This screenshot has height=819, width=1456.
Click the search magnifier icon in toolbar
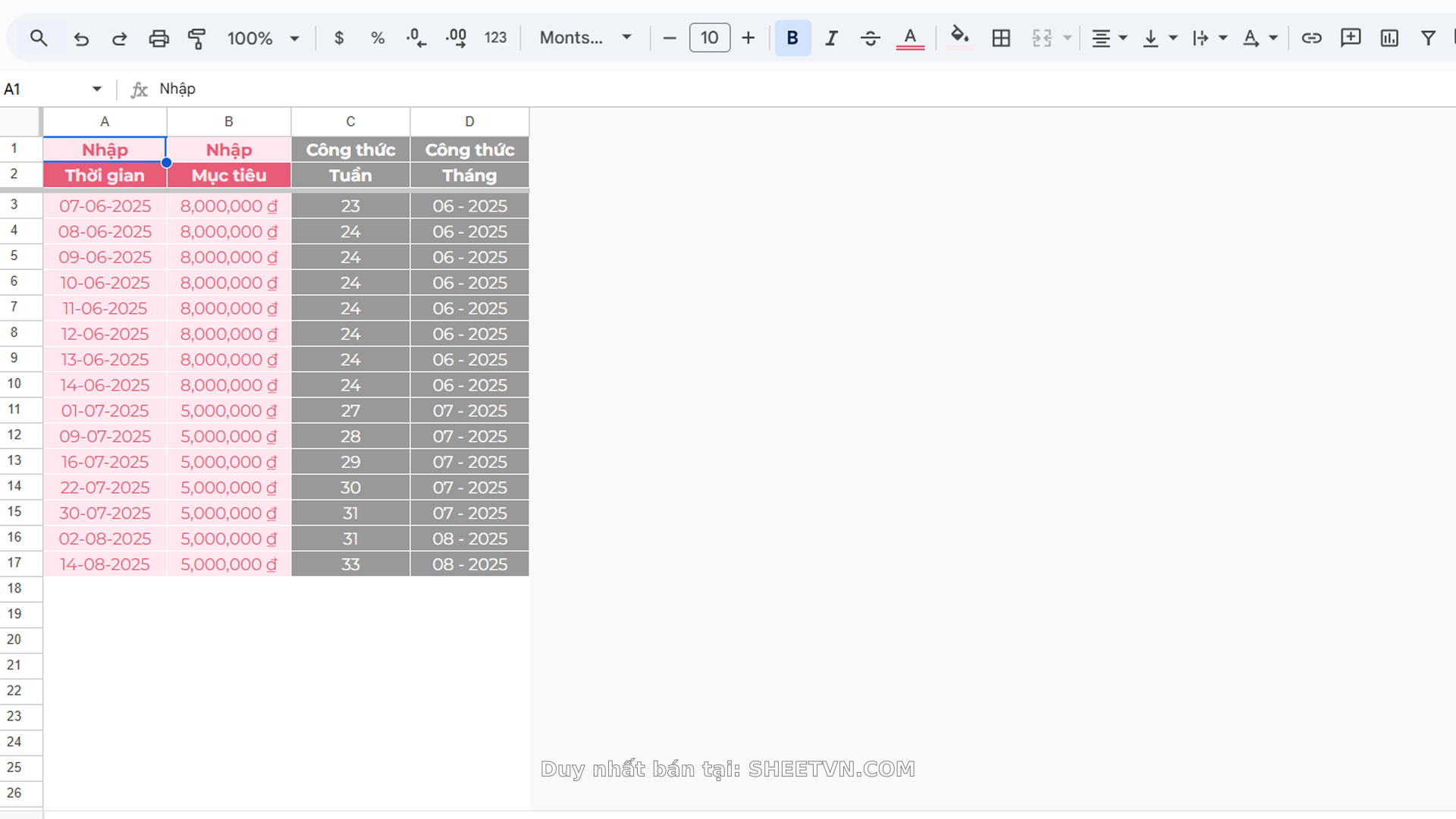39,38
